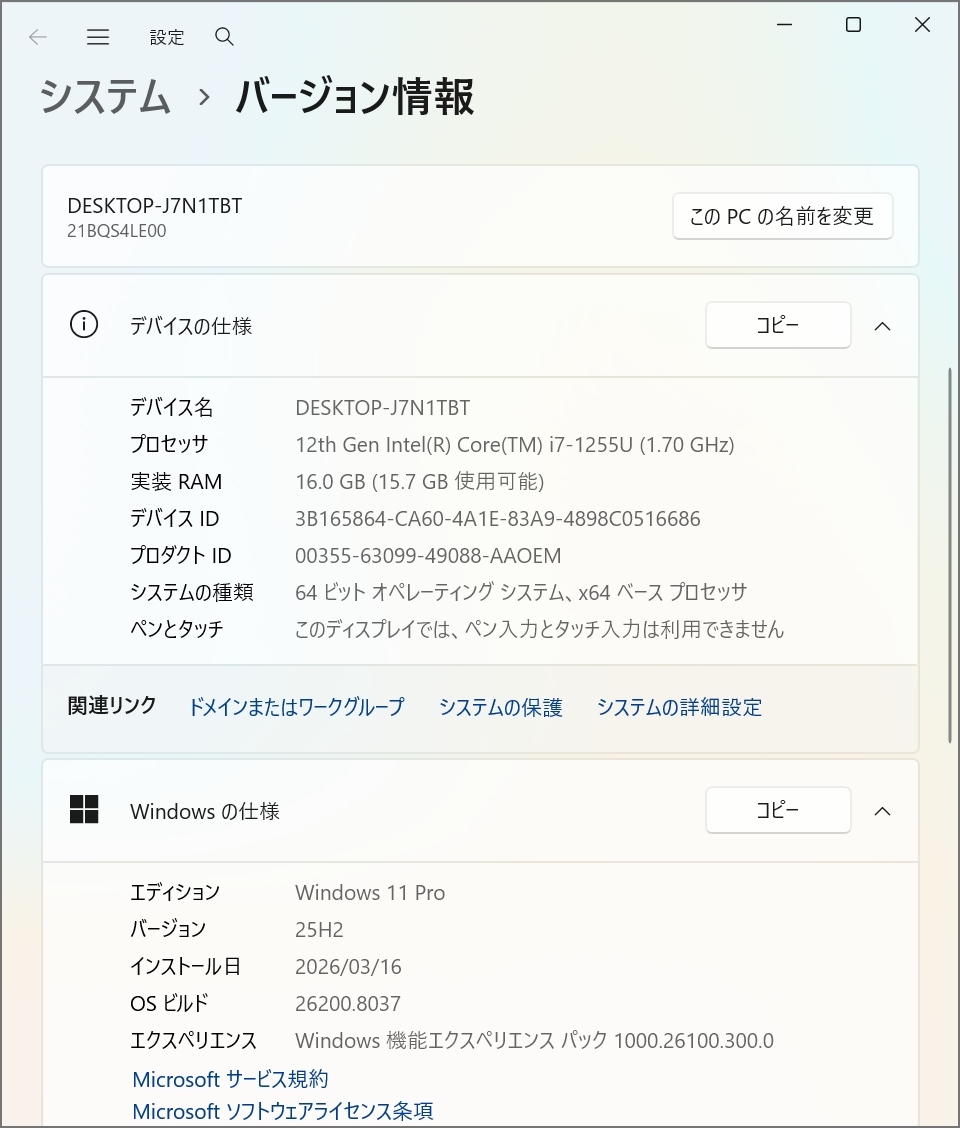
Task: Click the info icon next to デバイスの仕様
Action: 84,325
